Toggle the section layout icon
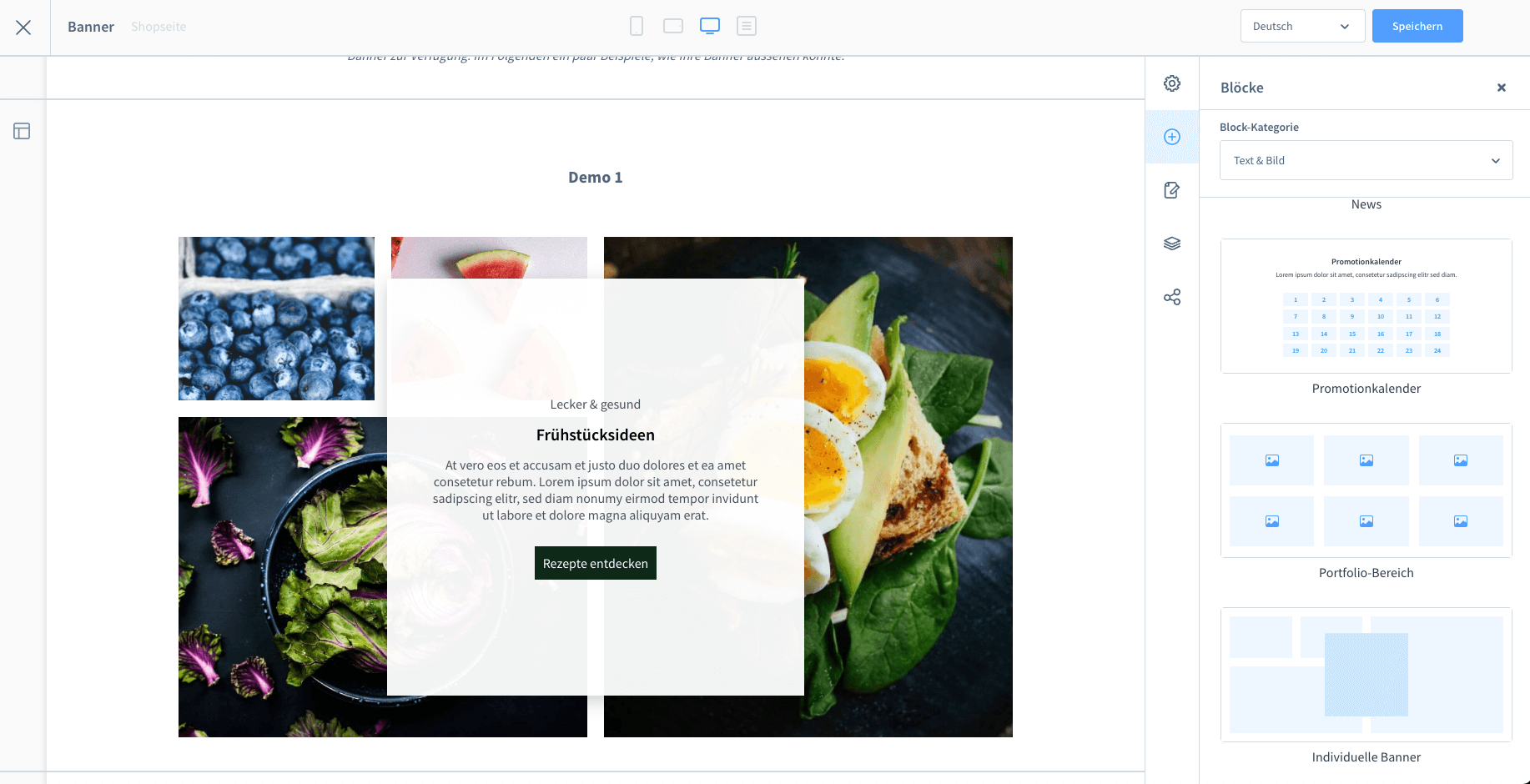The image size is (1530, 784). [x=22, y=131]
